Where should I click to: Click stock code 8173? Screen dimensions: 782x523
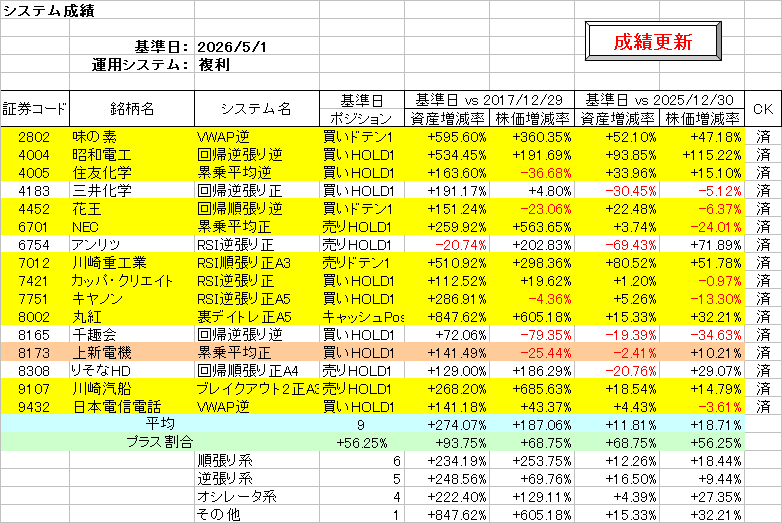[x=34, y=352]
